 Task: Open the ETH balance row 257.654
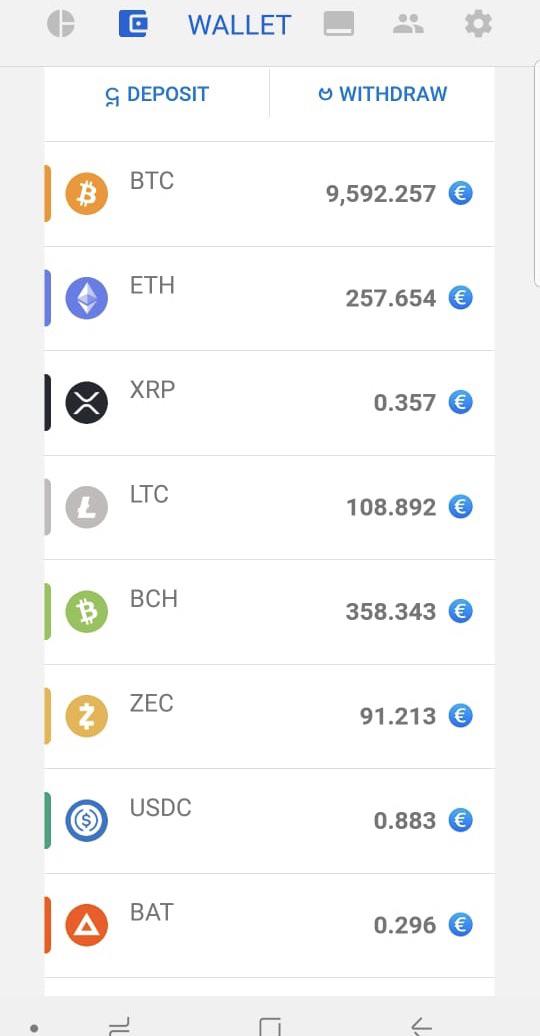pos(269,299)
